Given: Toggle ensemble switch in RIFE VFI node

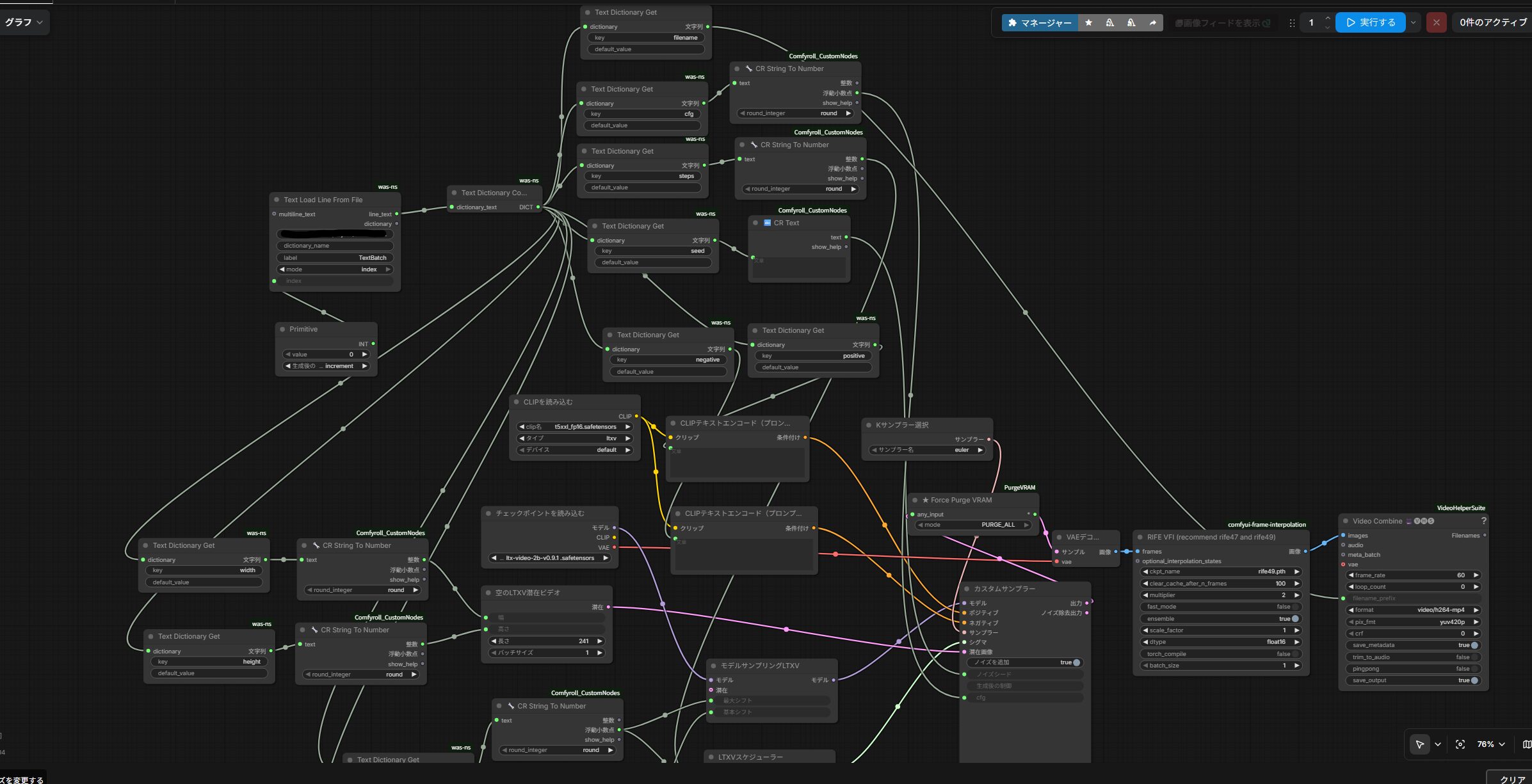Looking at the screenshot, I should [x=1295, y=619].
